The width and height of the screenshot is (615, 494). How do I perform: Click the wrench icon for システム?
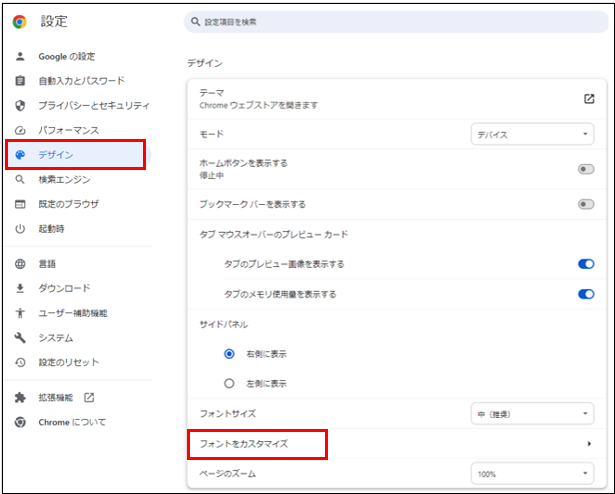pyautogui.click(x=20, y=338)
